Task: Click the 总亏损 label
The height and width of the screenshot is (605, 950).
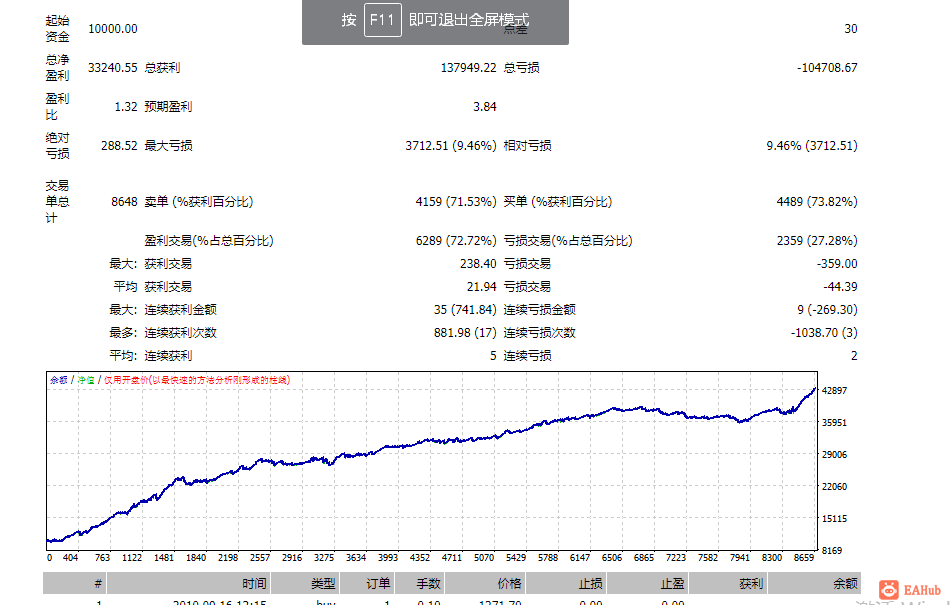Action: point(522,67)
